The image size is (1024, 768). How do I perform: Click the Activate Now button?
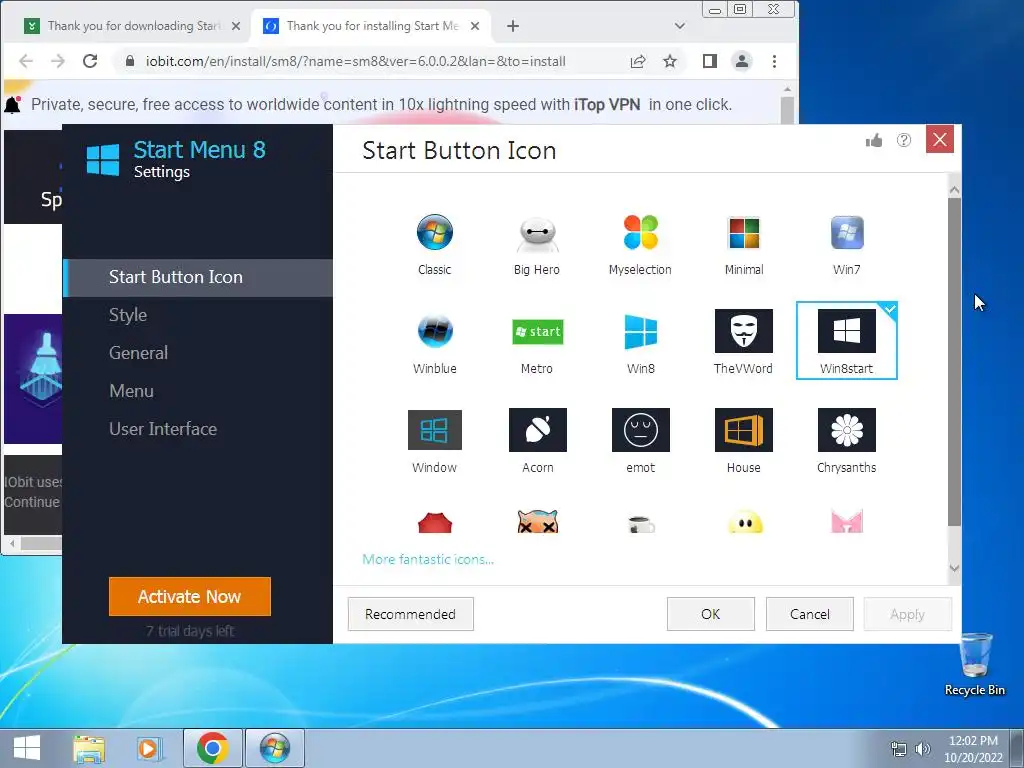189,596
